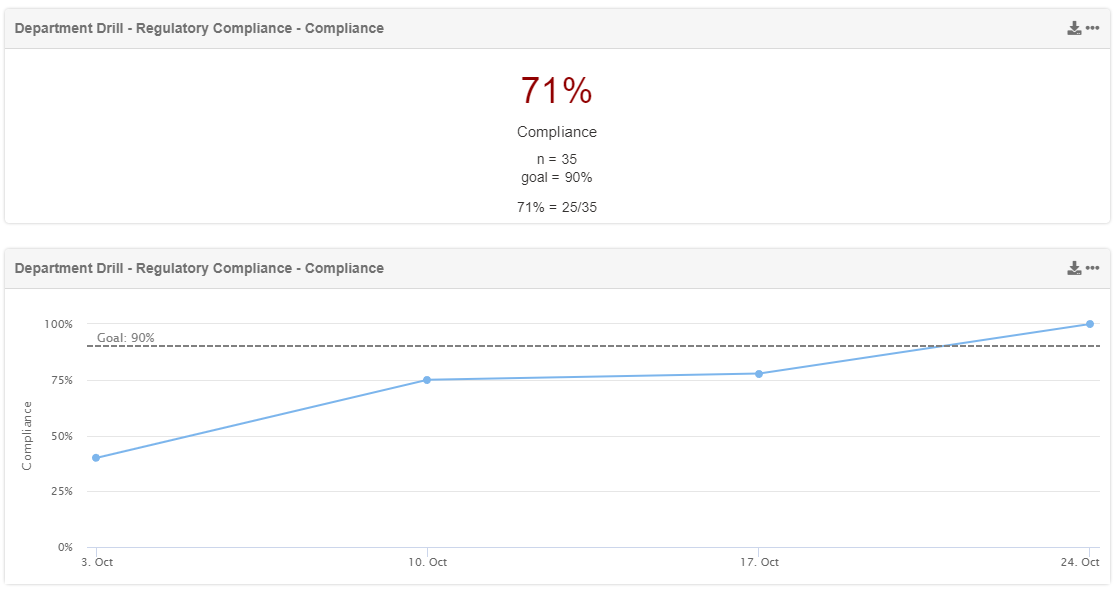Click the 'goal = 90%' text in the summary

coord(557,177)
